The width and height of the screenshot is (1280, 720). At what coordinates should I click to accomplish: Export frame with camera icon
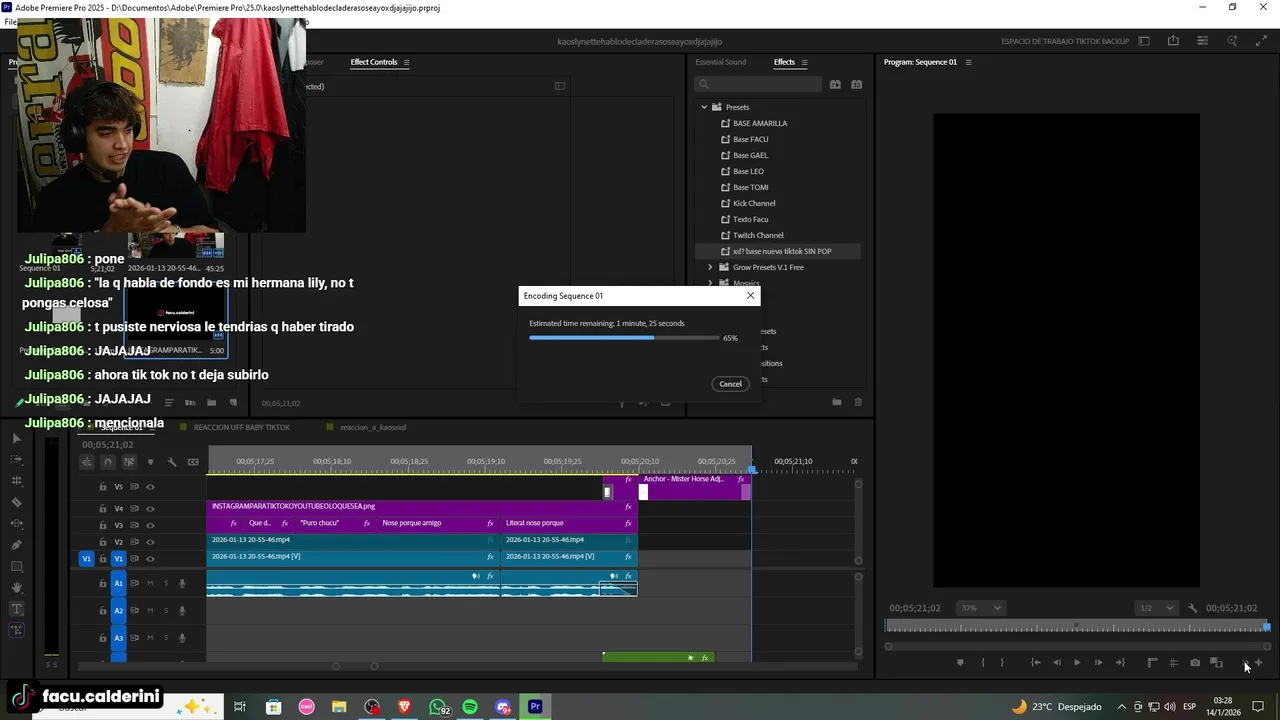[1195, 662]
